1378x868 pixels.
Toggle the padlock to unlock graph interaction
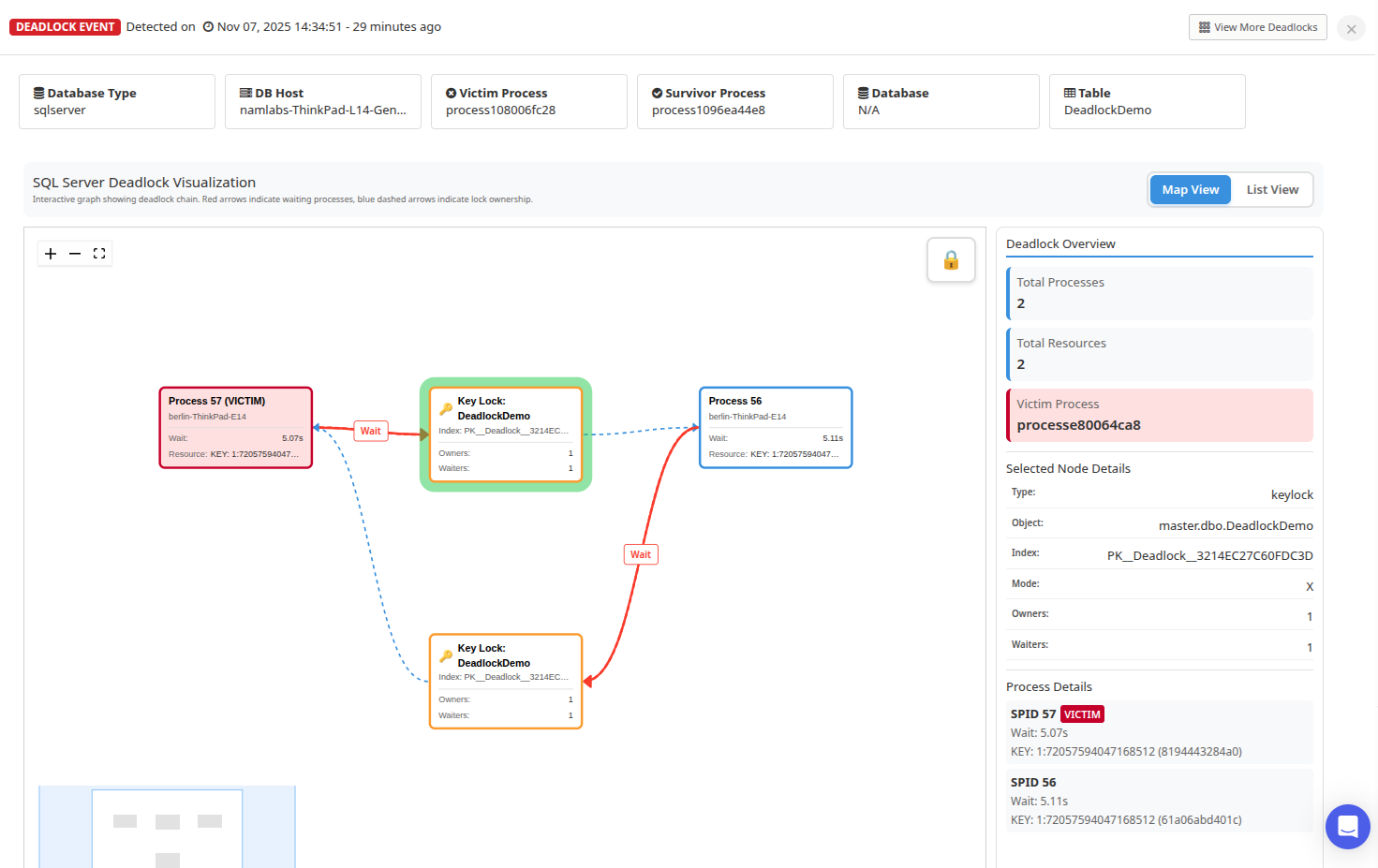951,259
